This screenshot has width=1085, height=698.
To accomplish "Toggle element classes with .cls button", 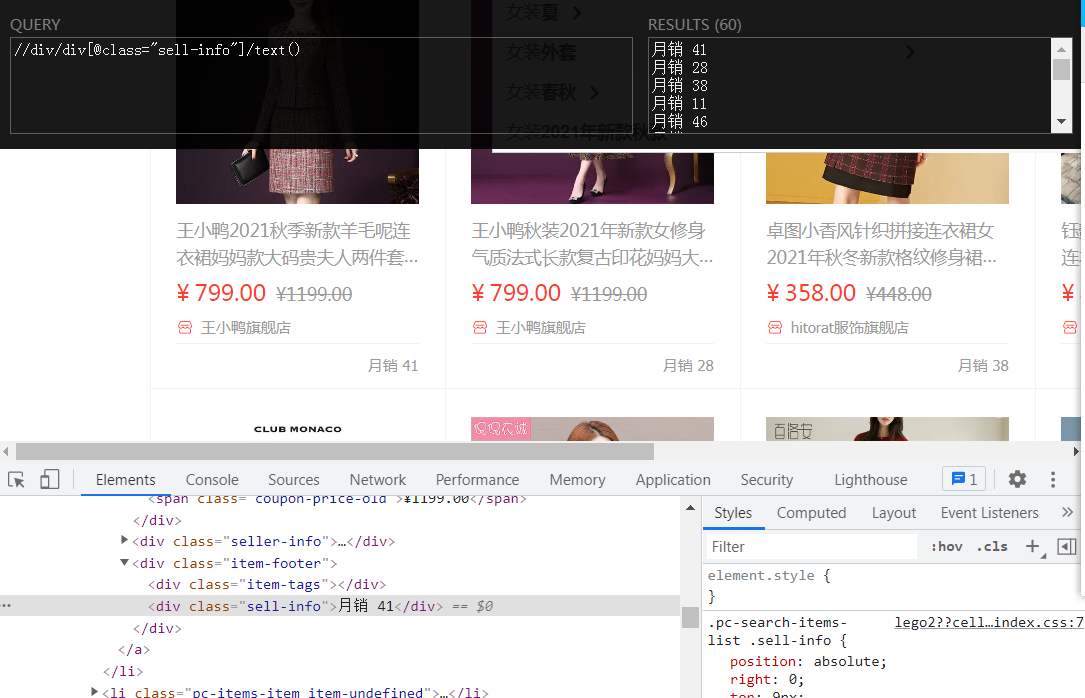I will tap(991, 546).
